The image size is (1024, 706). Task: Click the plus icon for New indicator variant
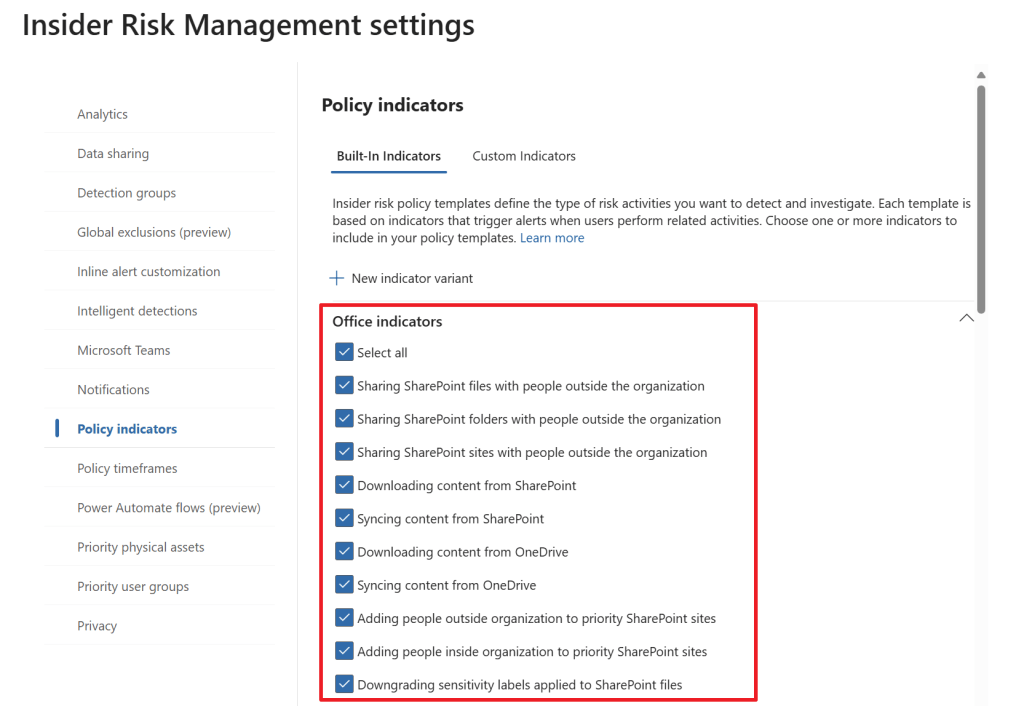337,278
